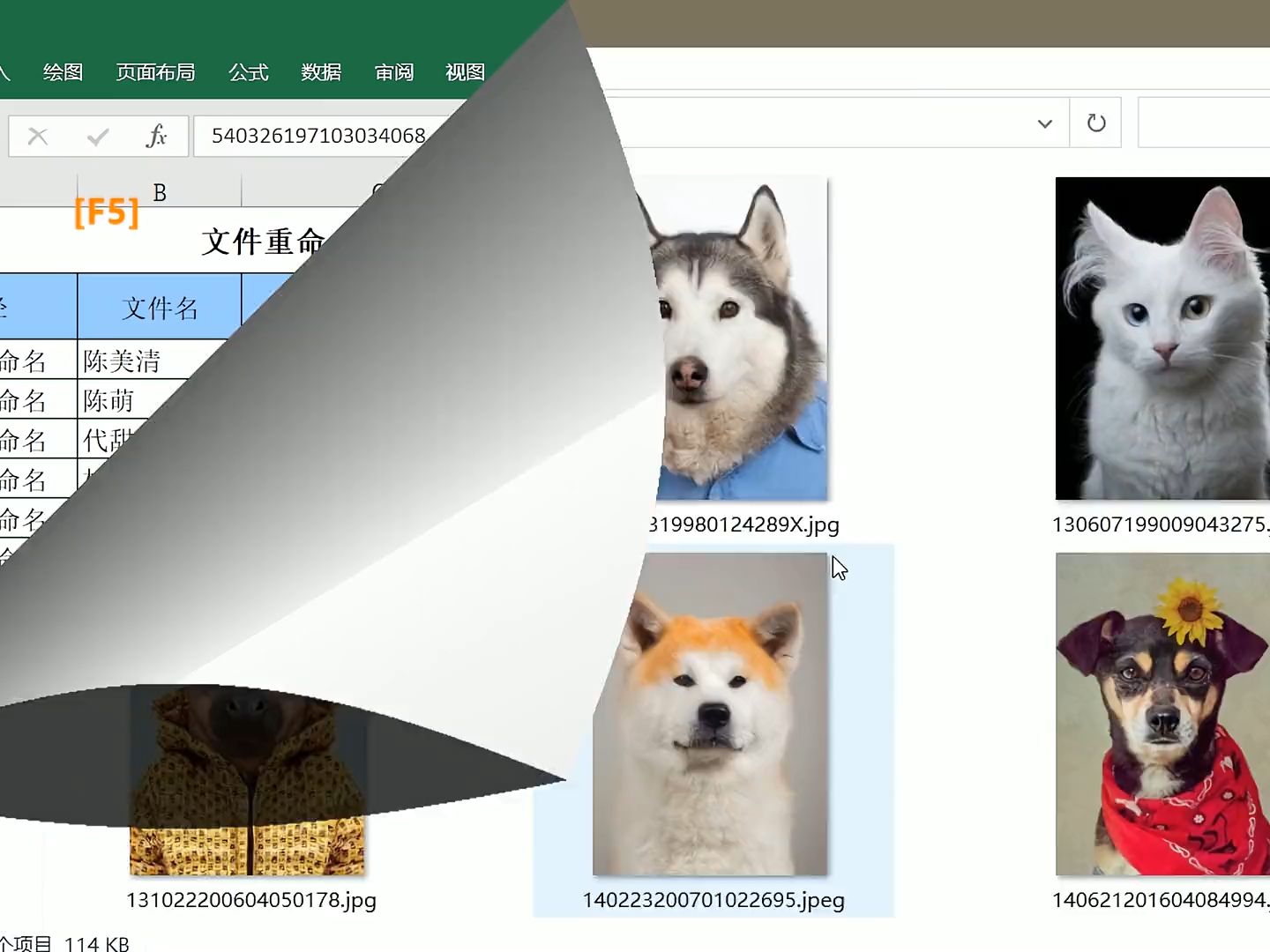Click the 绘图 ribbon tab
The width and height of the screenshot is (1270, 952).
point(62,72)
